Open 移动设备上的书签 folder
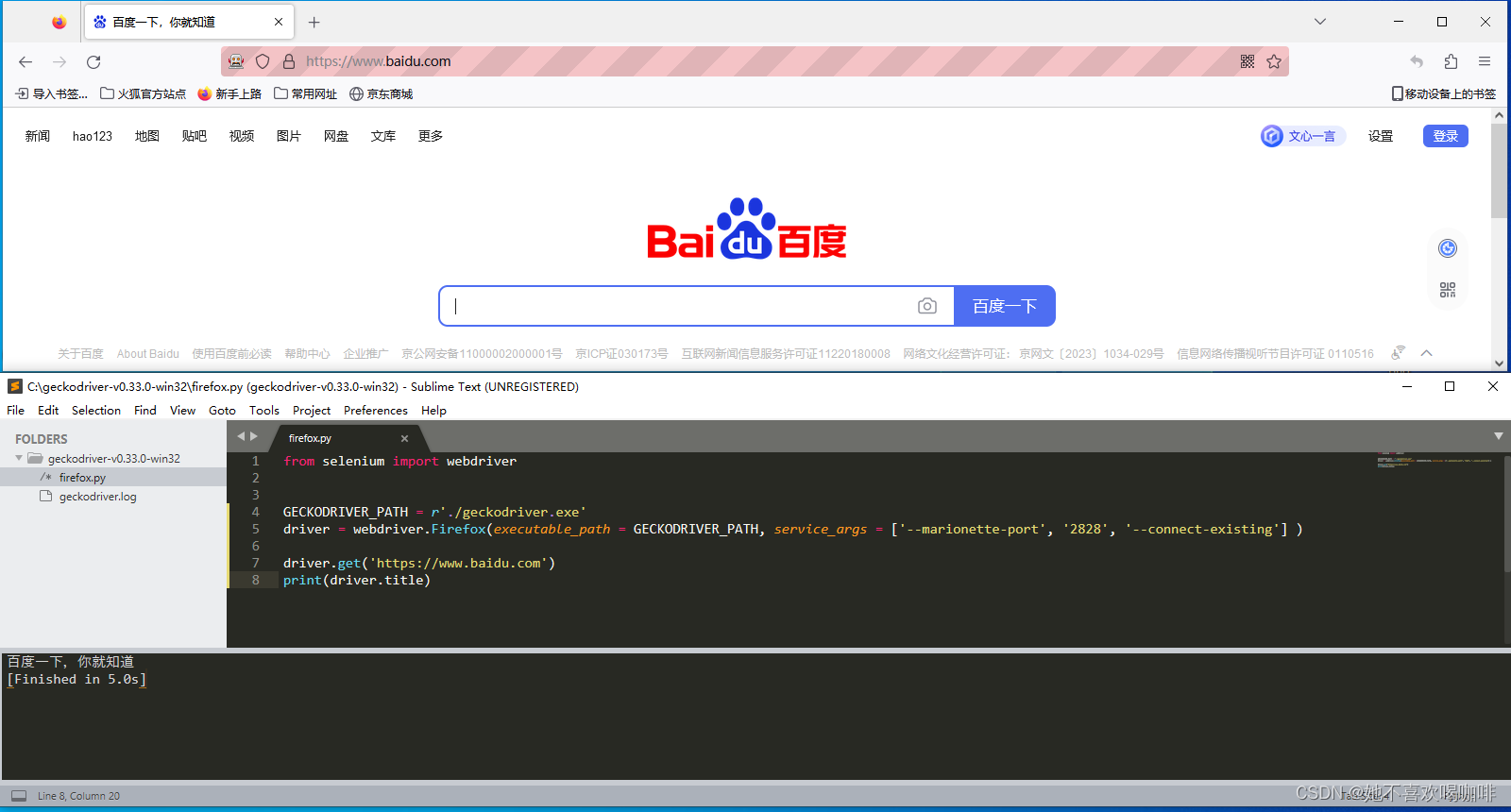 (1444, 93)
